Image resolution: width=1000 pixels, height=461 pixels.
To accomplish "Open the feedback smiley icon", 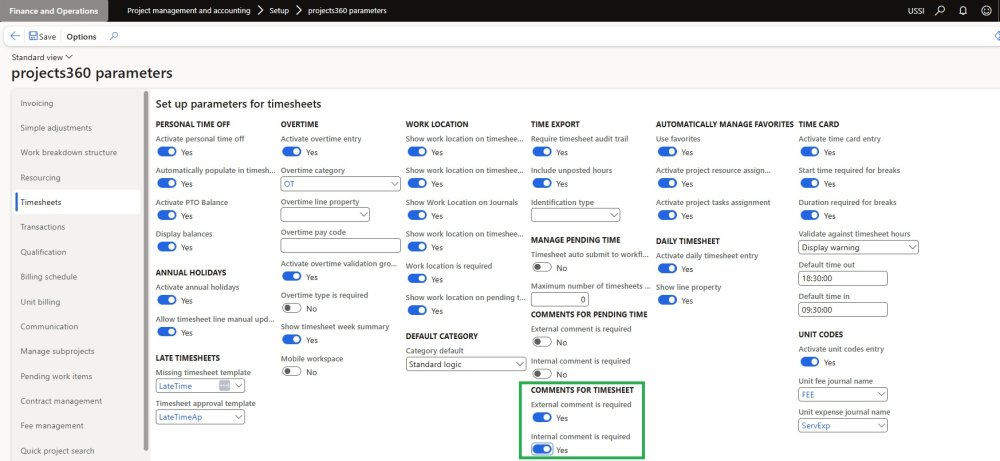I will [x=985, y=11].
